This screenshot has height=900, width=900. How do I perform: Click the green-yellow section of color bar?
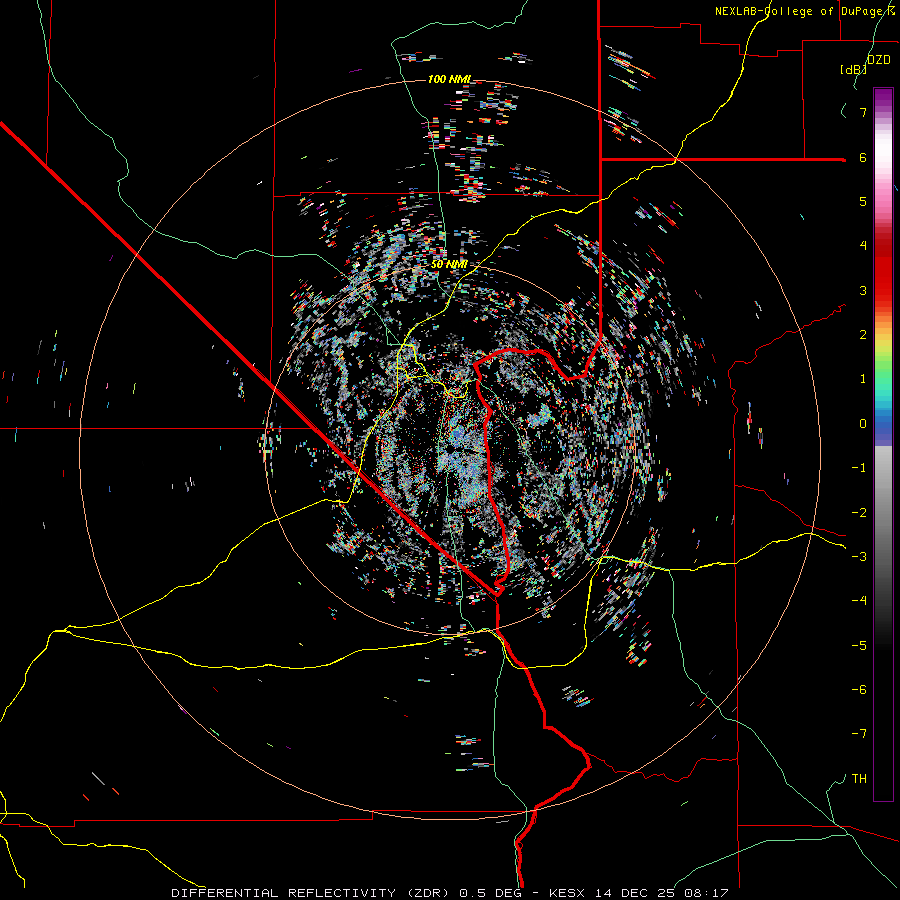pyautogui.click(x=883, y=356)
